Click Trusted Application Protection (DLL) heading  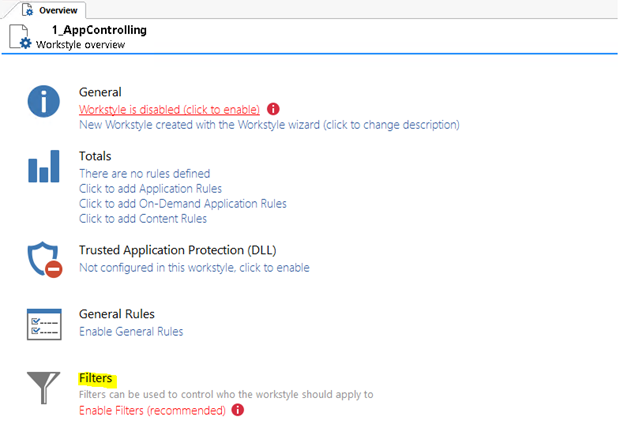click(178, 250)
